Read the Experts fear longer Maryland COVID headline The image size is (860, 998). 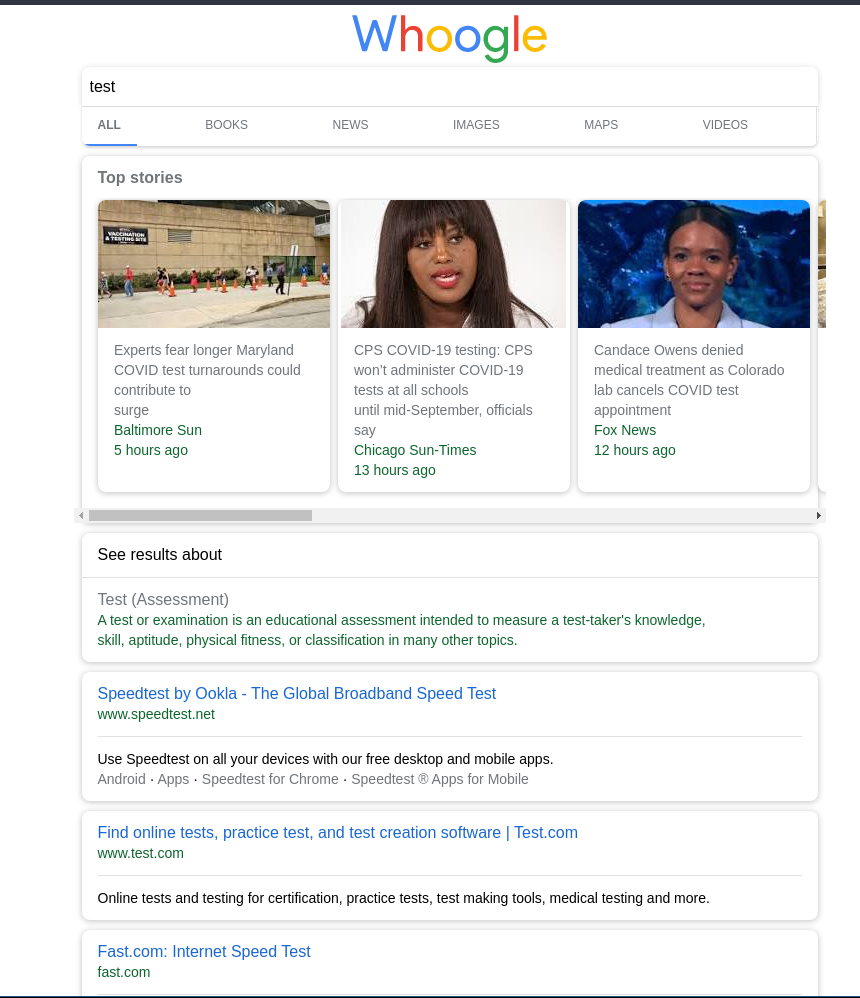[207, 380]
